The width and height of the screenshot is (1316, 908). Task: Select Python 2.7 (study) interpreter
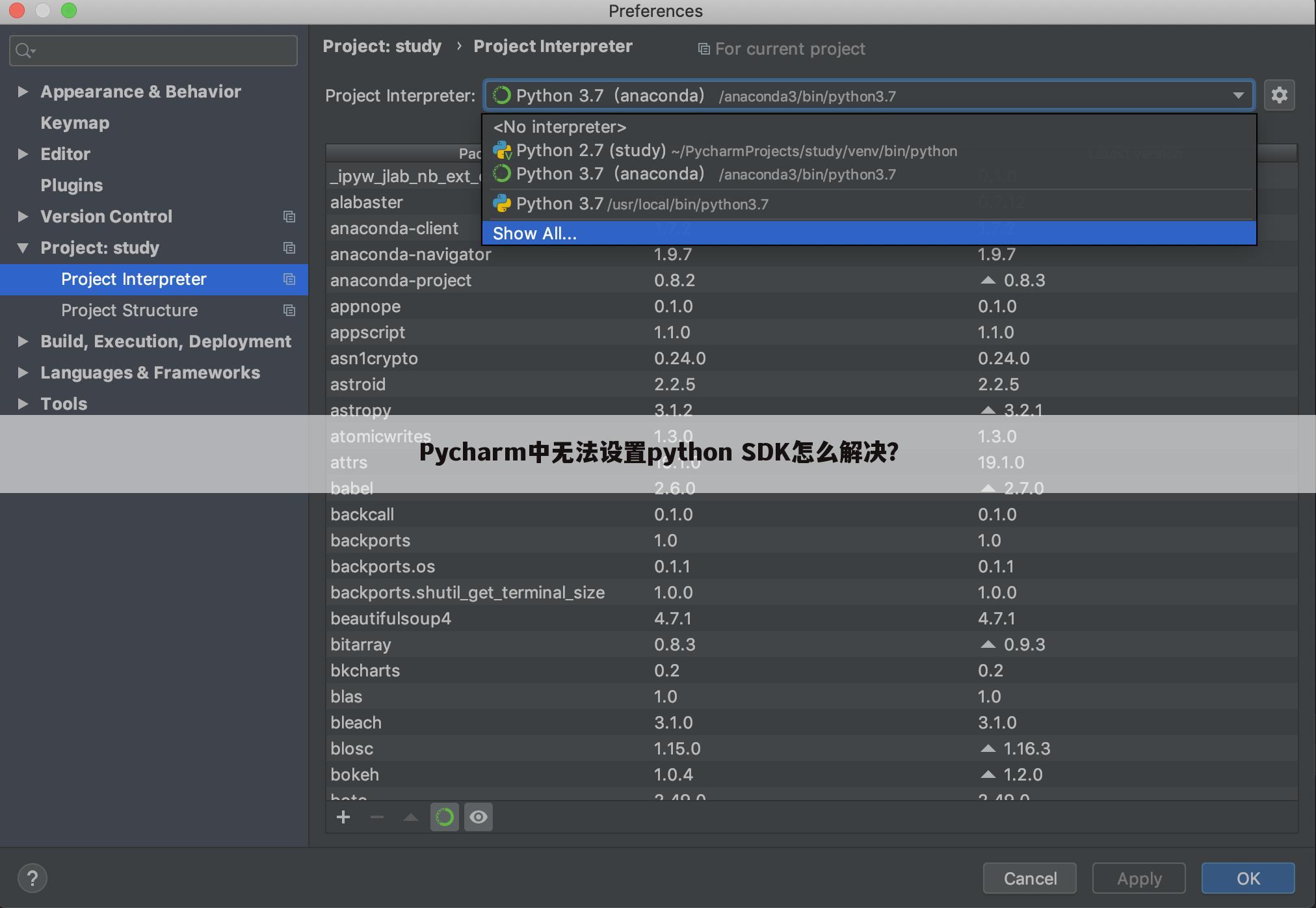tap(869, 151)
